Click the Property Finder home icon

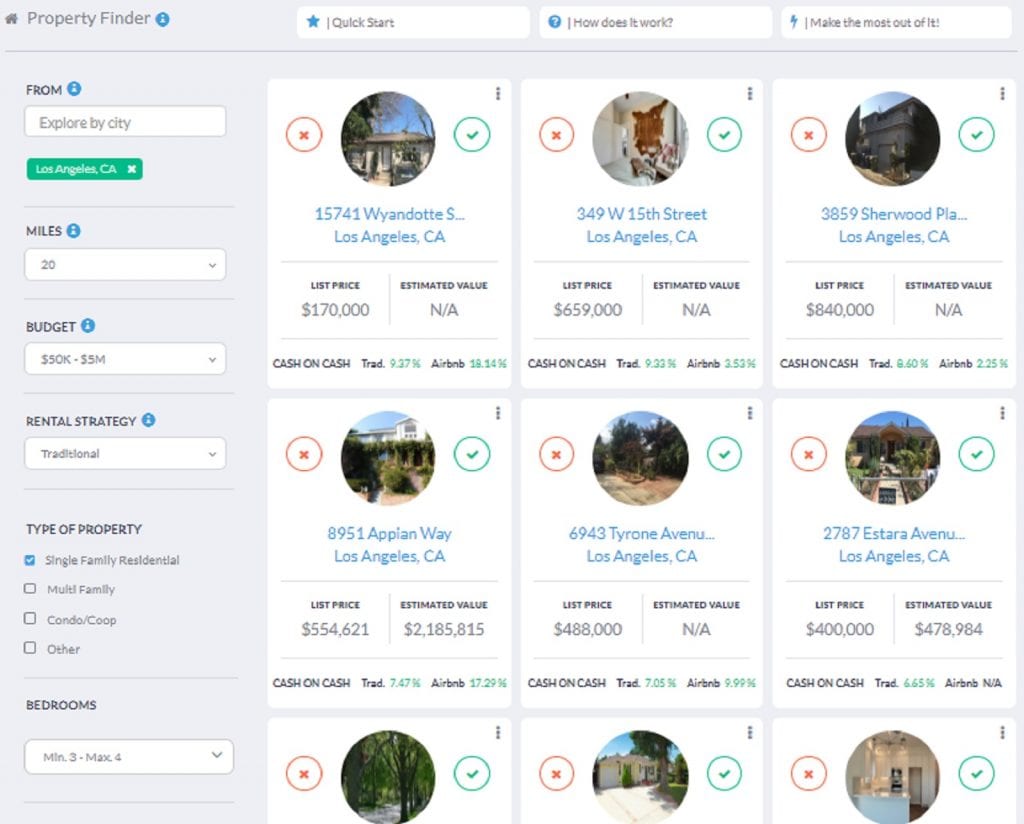pyautogui.click(x=11, y=17)
